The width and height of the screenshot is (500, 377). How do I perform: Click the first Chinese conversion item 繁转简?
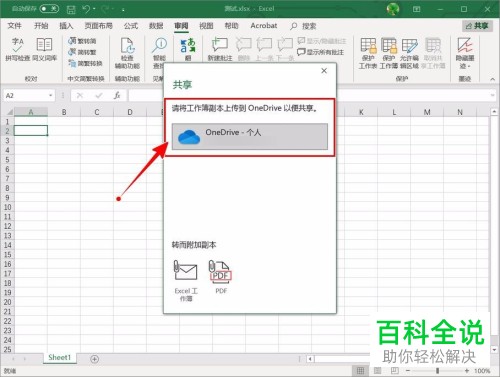coord(82,41)
